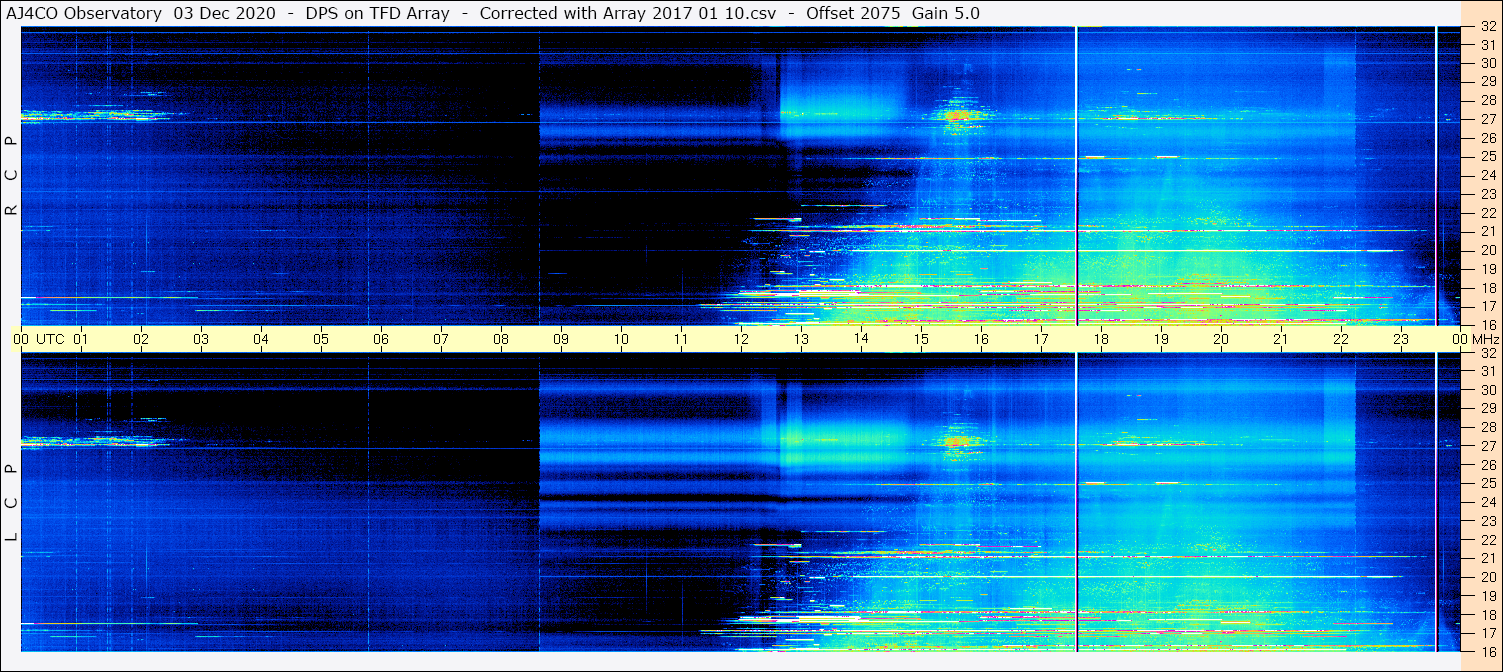Click hour '16' on the UTC axis
The width and height of the screenshot is (1503, 672).
981,339
